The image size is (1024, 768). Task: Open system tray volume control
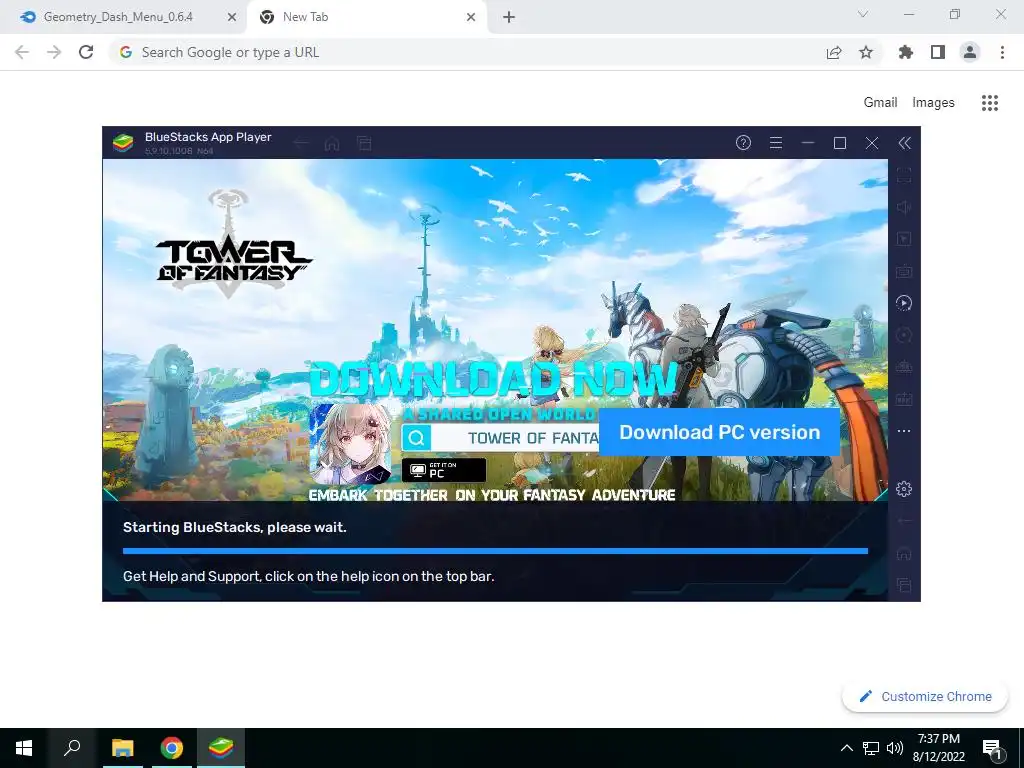[x=895, y=748]
